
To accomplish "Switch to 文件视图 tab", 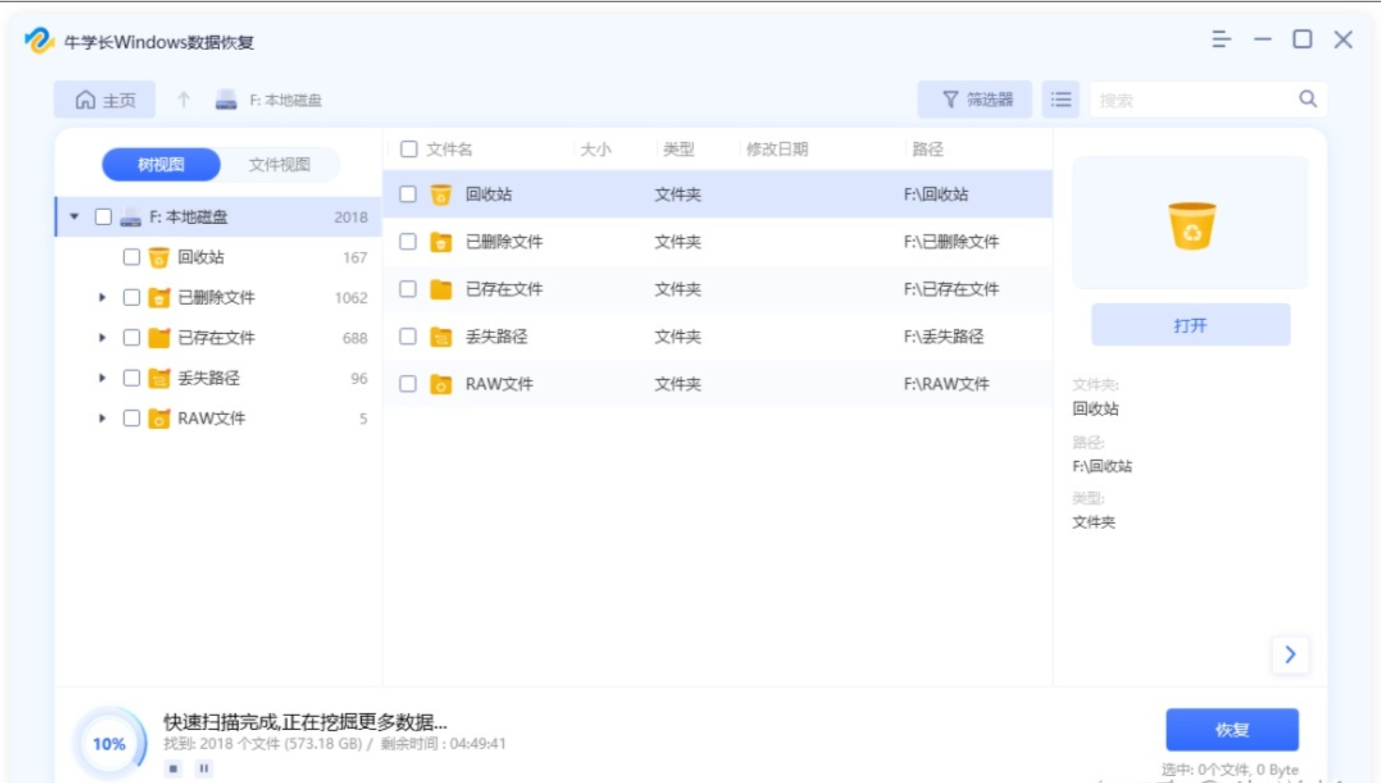I will click(x=279, y=165).
